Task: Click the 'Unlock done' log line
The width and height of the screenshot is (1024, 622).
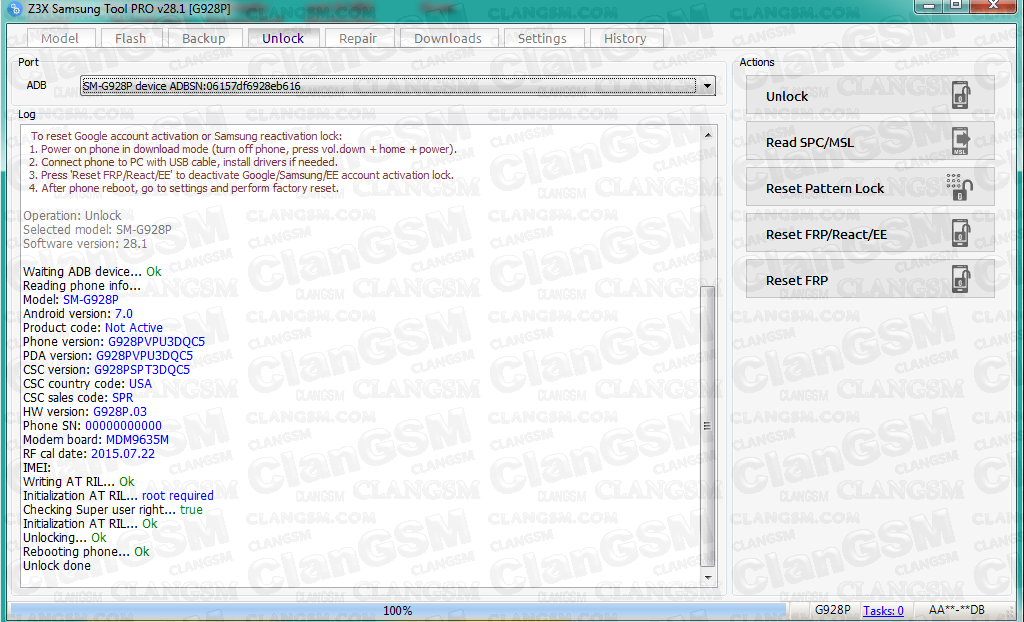Action: (57, 566)
